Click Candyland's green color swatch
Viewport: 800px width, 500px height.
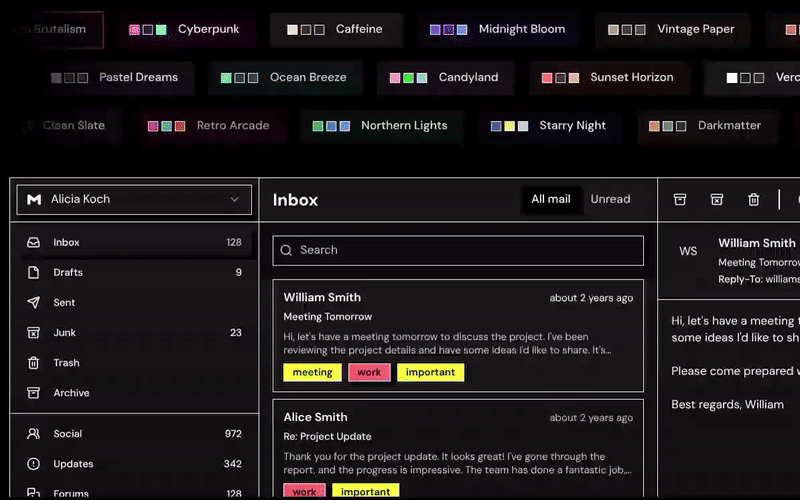coord(408,78)
